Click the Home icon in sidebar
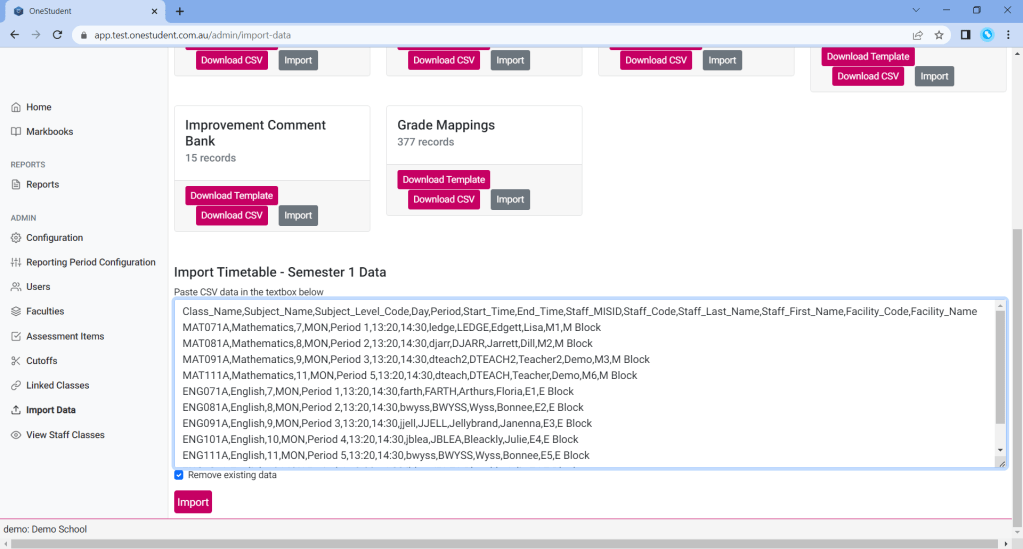 (16, 107)
